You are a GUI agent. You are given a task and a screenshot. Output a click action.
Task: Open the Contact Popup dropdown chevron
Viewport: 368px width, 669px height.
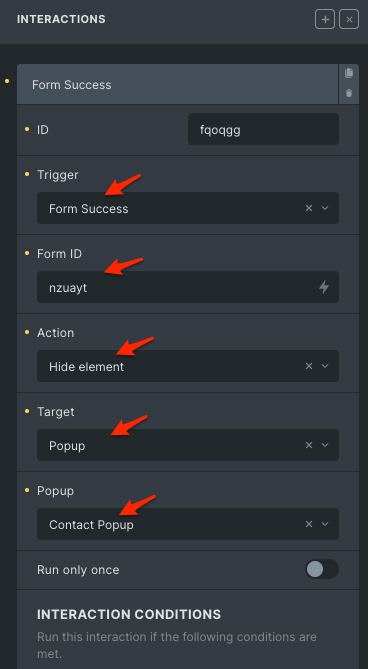coord(325,524)
